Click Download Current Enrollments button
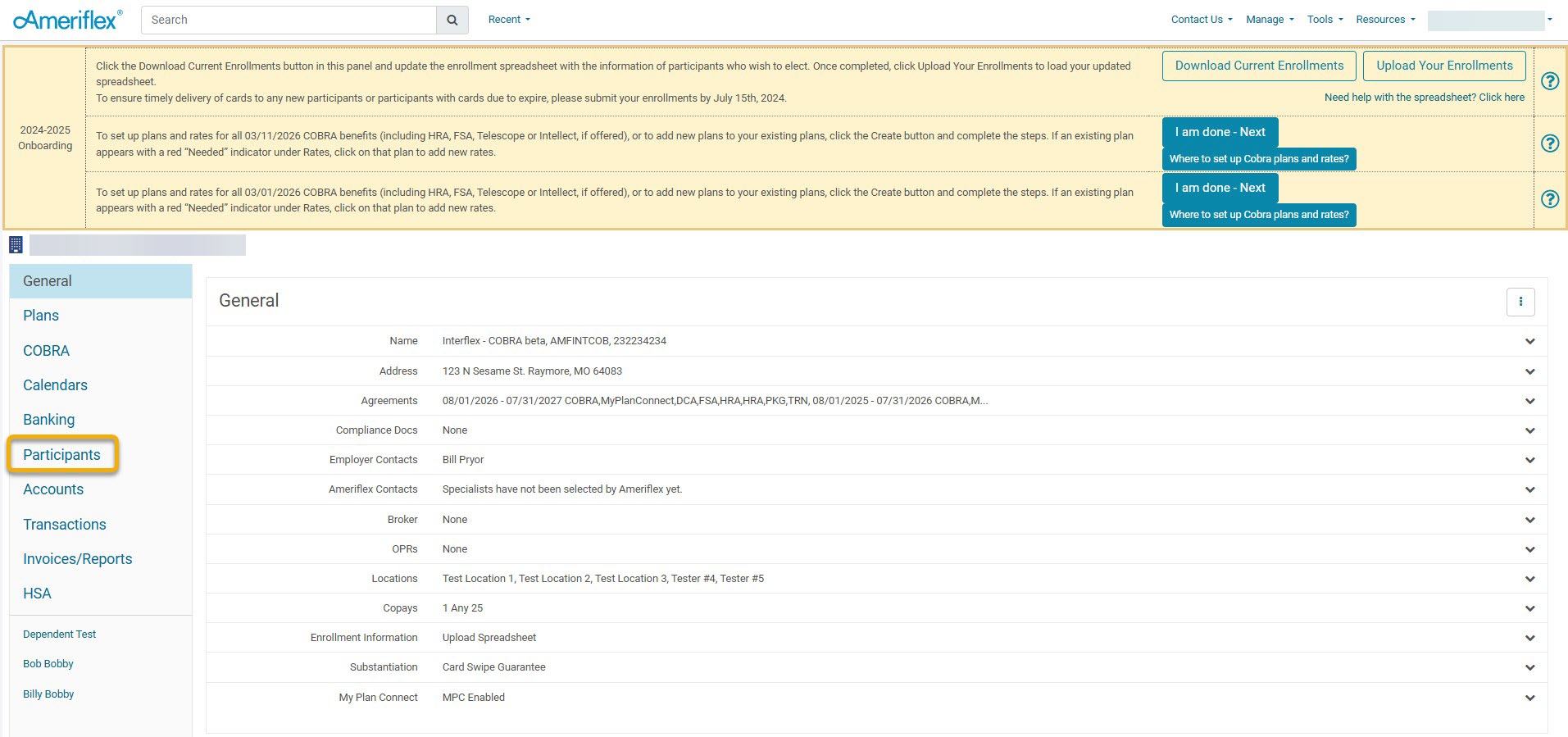This screenshot has width=1568, height=737. point(1258,66)
